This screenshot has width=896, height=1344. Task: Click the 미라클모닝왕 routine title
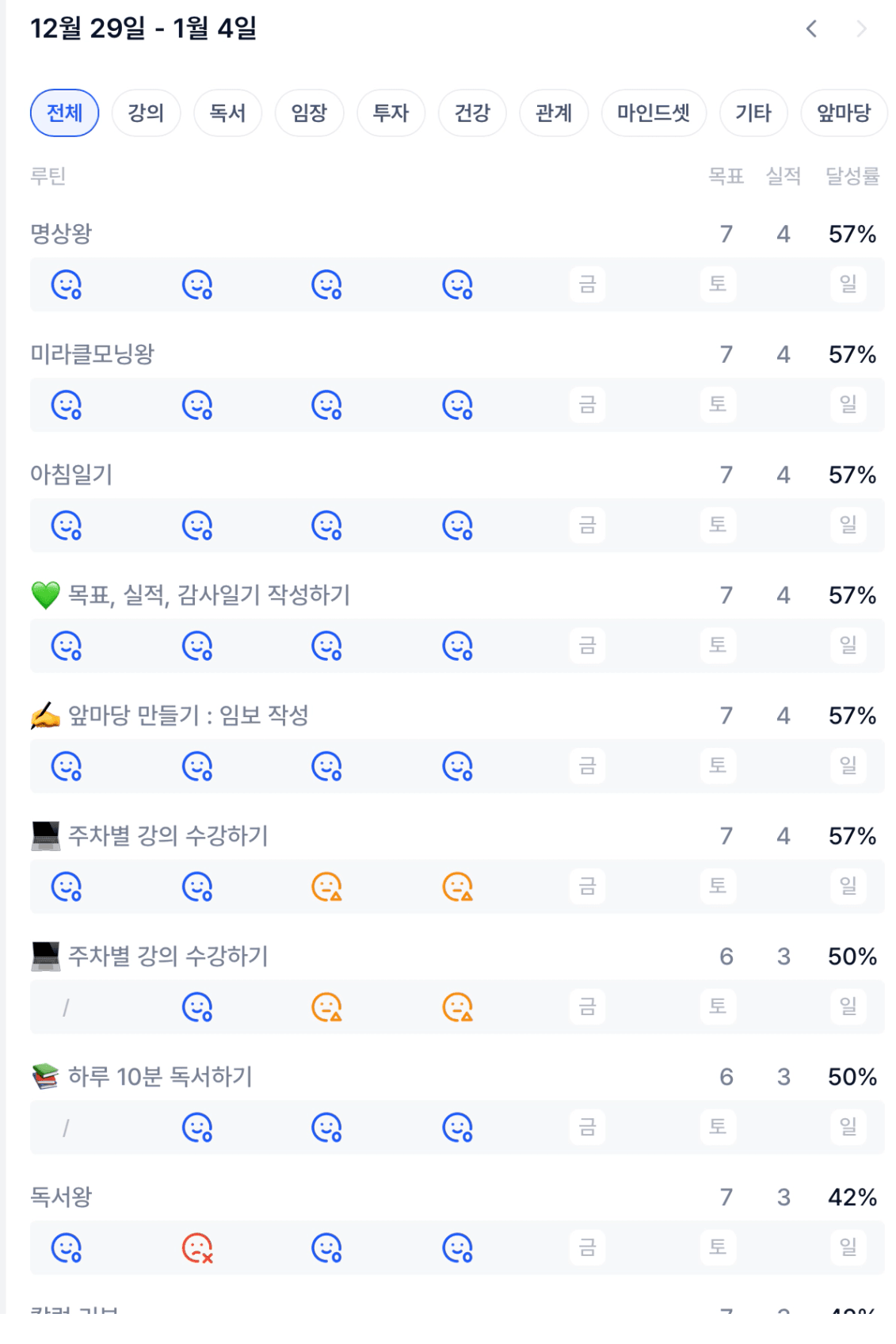pyautogui.click(x=92, y=354)
